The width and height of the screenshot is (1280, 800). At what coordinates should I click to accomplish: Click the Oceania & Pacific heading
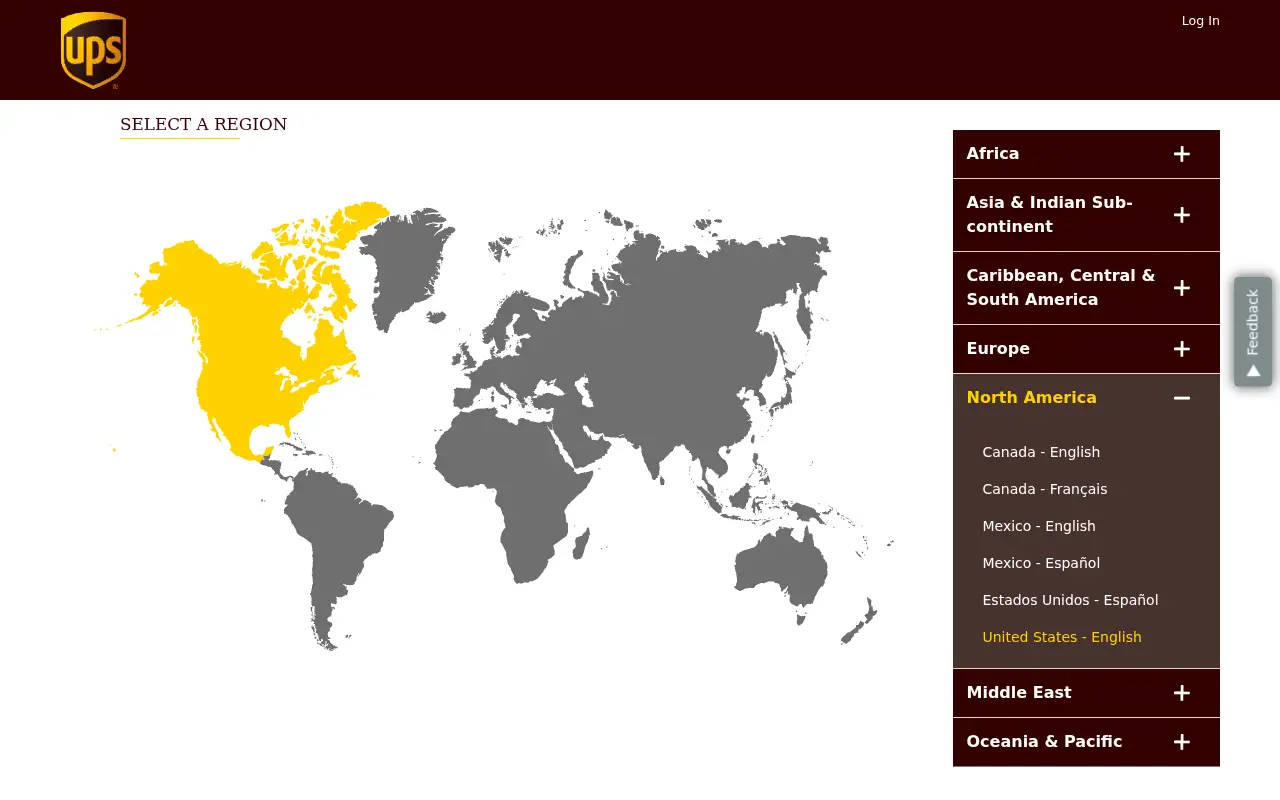pyautogui.click(x=1044, y=742)
